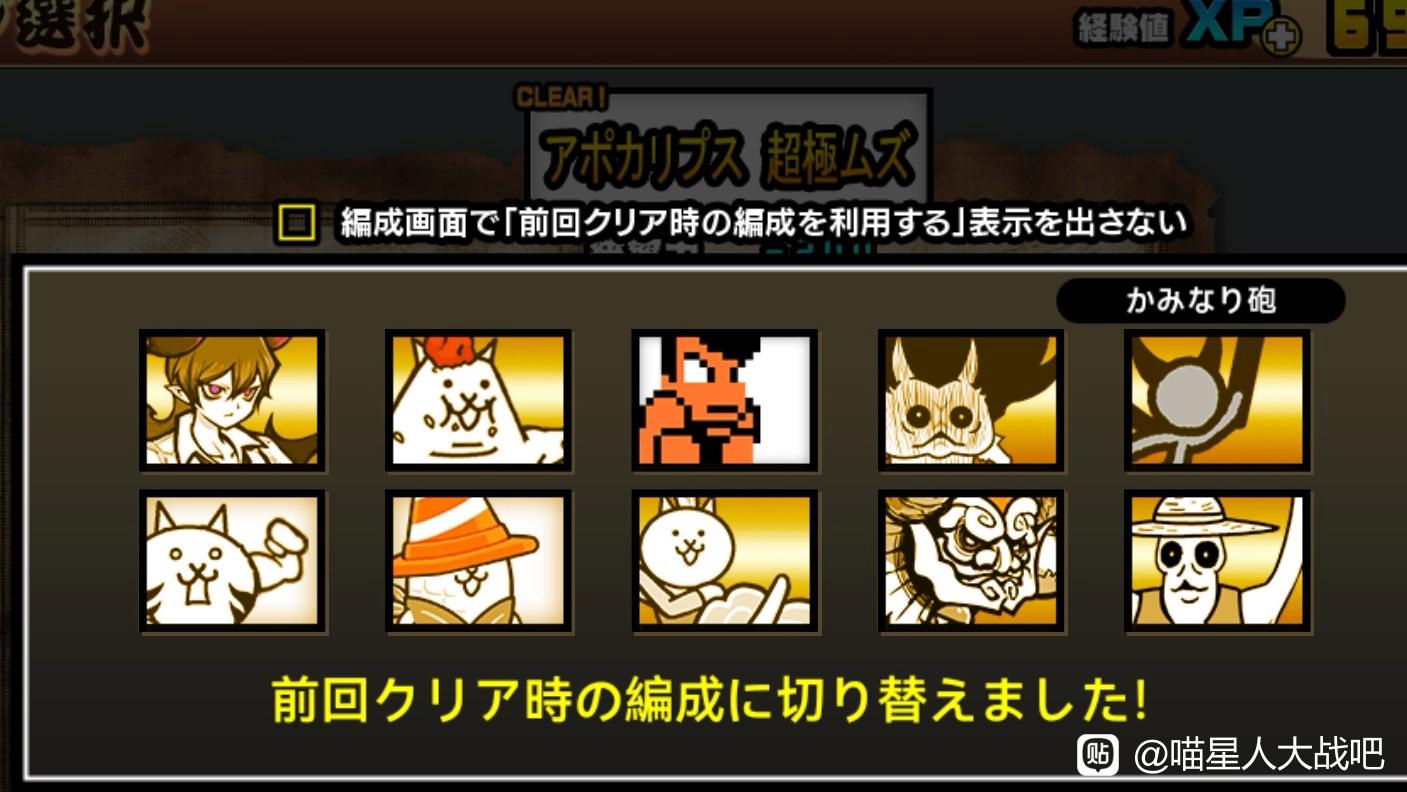Open the 喵星人大战吧 watermark link

(x=1259, y=754)
